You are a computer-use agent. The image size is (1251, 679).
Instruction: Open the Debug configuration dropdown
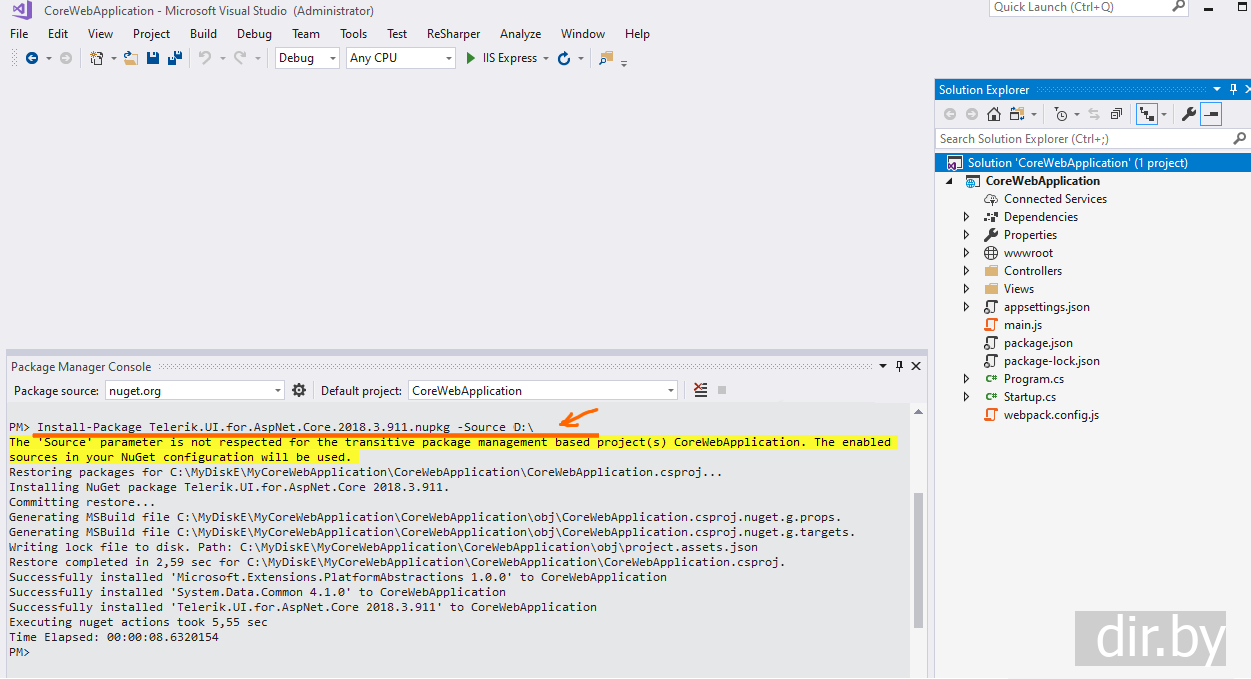point(308,58)
